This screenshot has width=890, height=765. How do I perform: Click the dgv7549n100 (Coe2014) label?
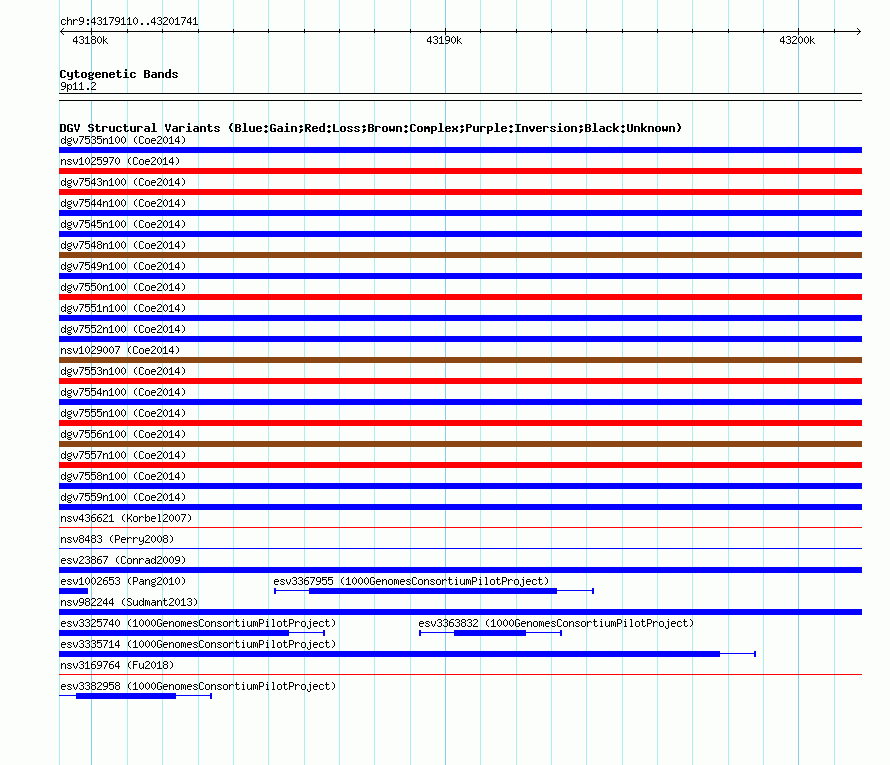pos(123,266)
